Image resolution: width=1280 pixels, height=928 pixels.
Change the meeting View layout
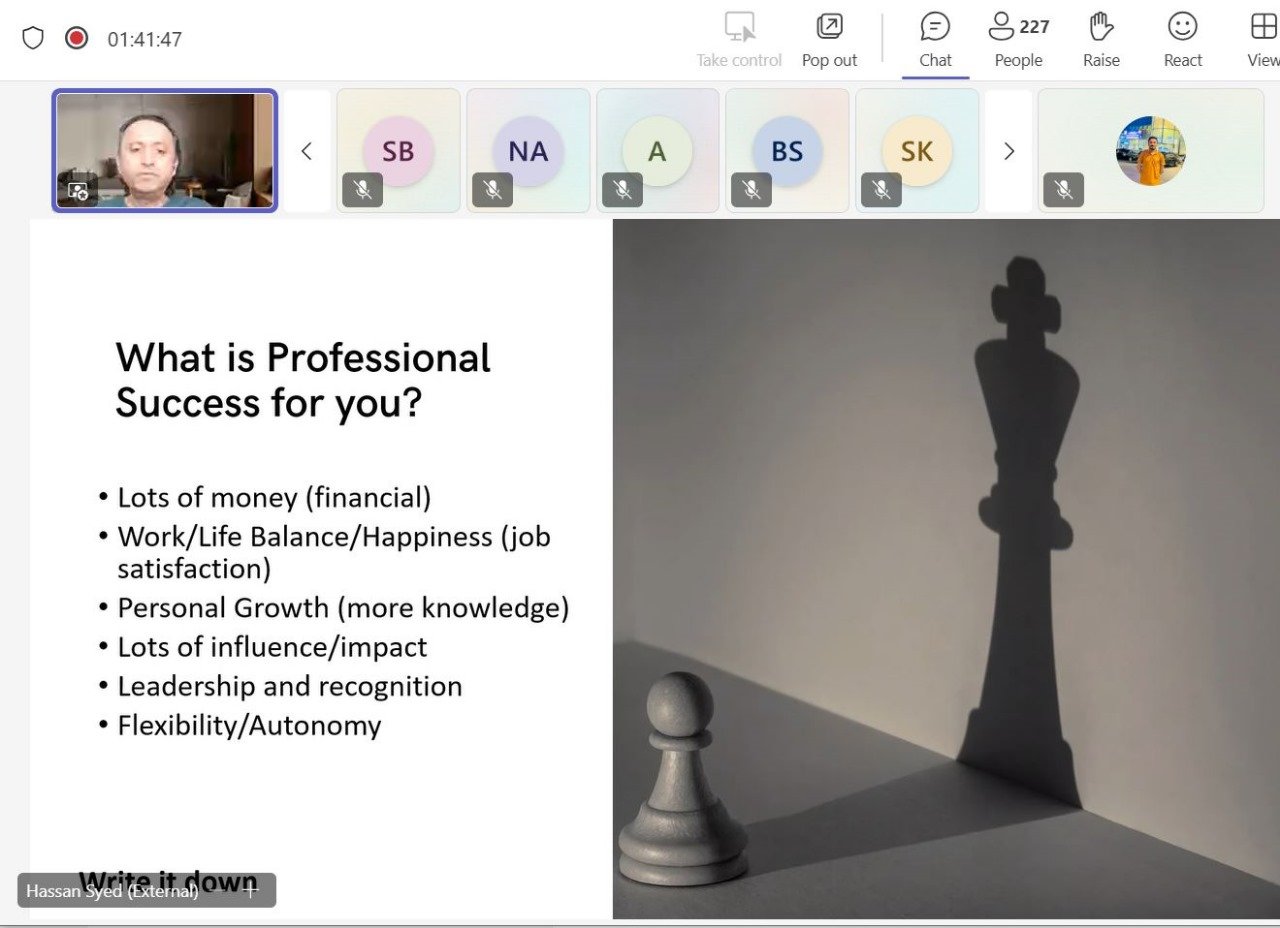[1262, 40]
